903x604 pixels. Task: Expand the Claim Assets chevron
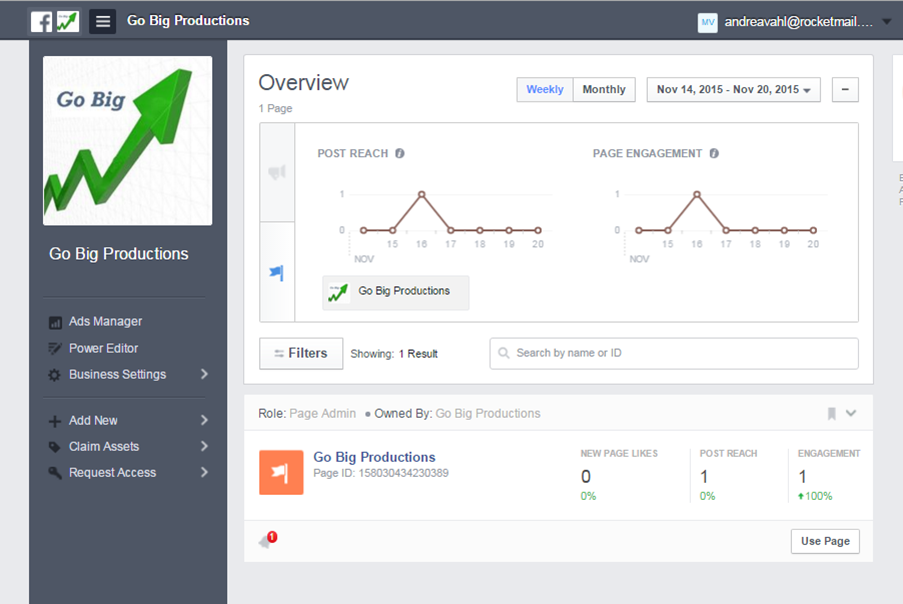[x=204, y=446]
